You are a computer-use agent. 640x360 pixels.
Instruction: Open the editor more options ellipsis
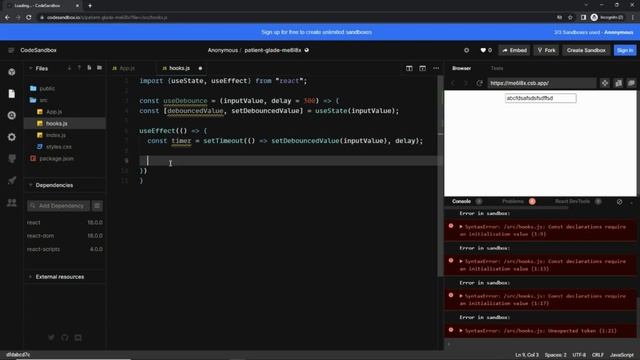tap(436, 68)
